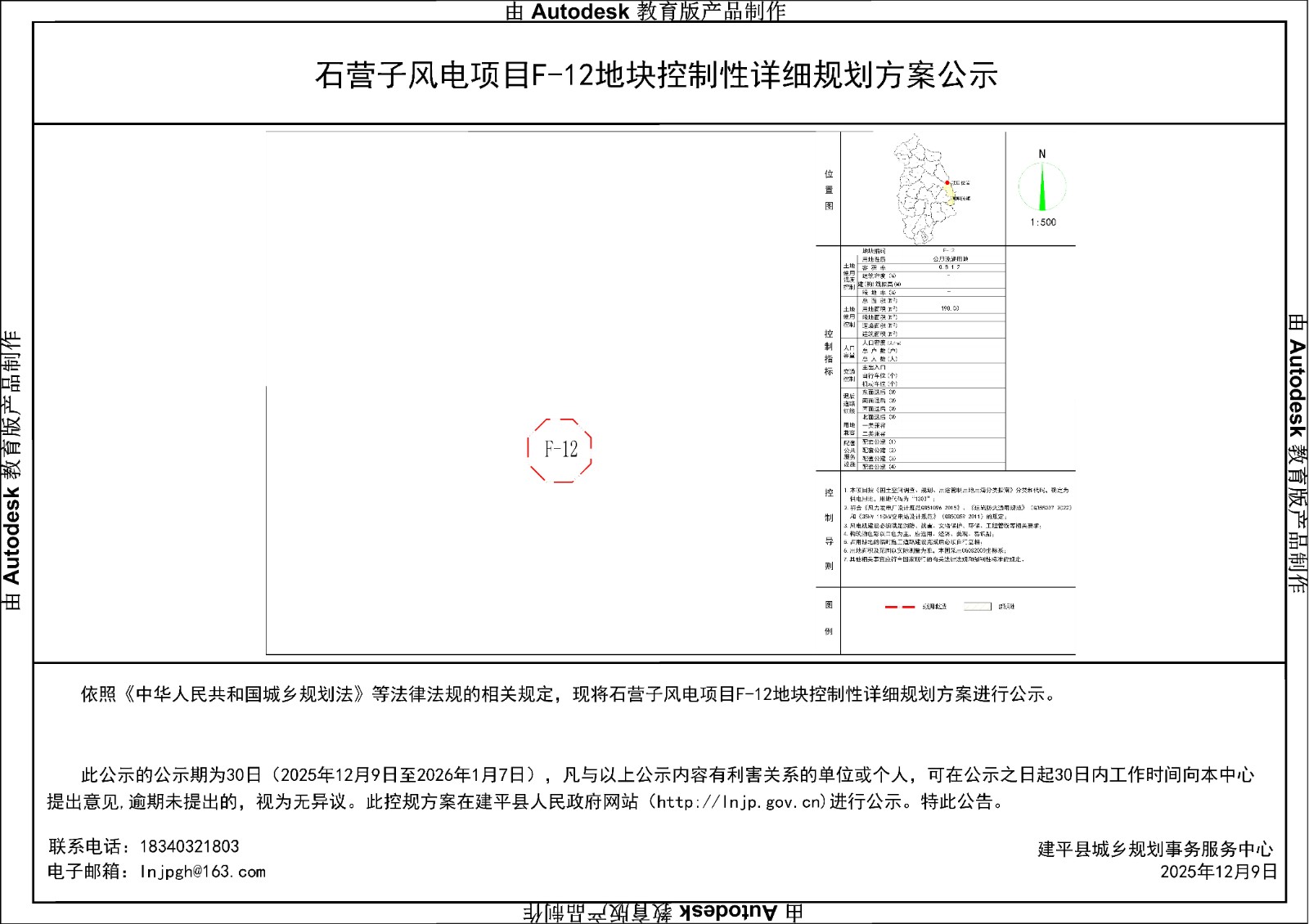The width and height of the screenshot is (1309, 924).
Task: Click the 建平县城乡规划事务服务中心 signature
Action: (1155, 849)
